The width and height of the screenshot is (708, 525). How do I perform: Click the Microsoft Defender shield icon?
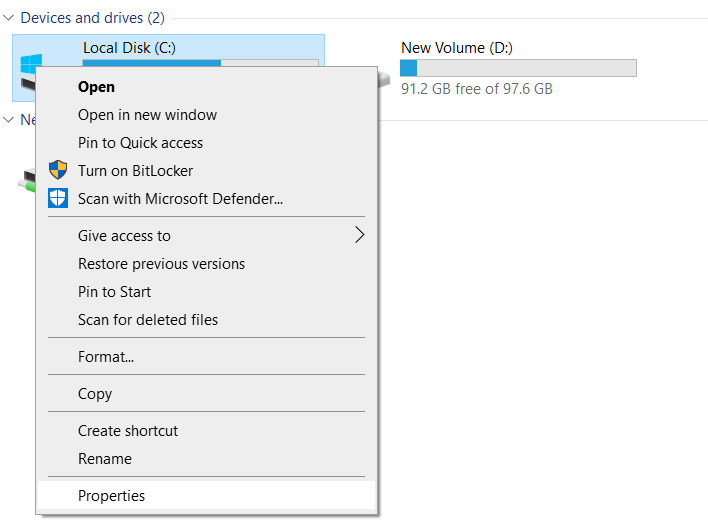[x=58, y=198]
